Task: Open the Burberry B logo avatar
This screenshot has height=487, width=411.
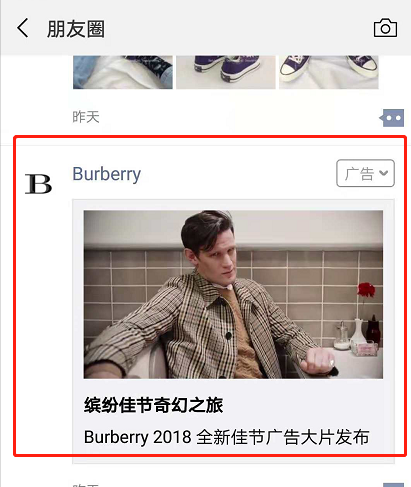Action: tap(39, 184)
